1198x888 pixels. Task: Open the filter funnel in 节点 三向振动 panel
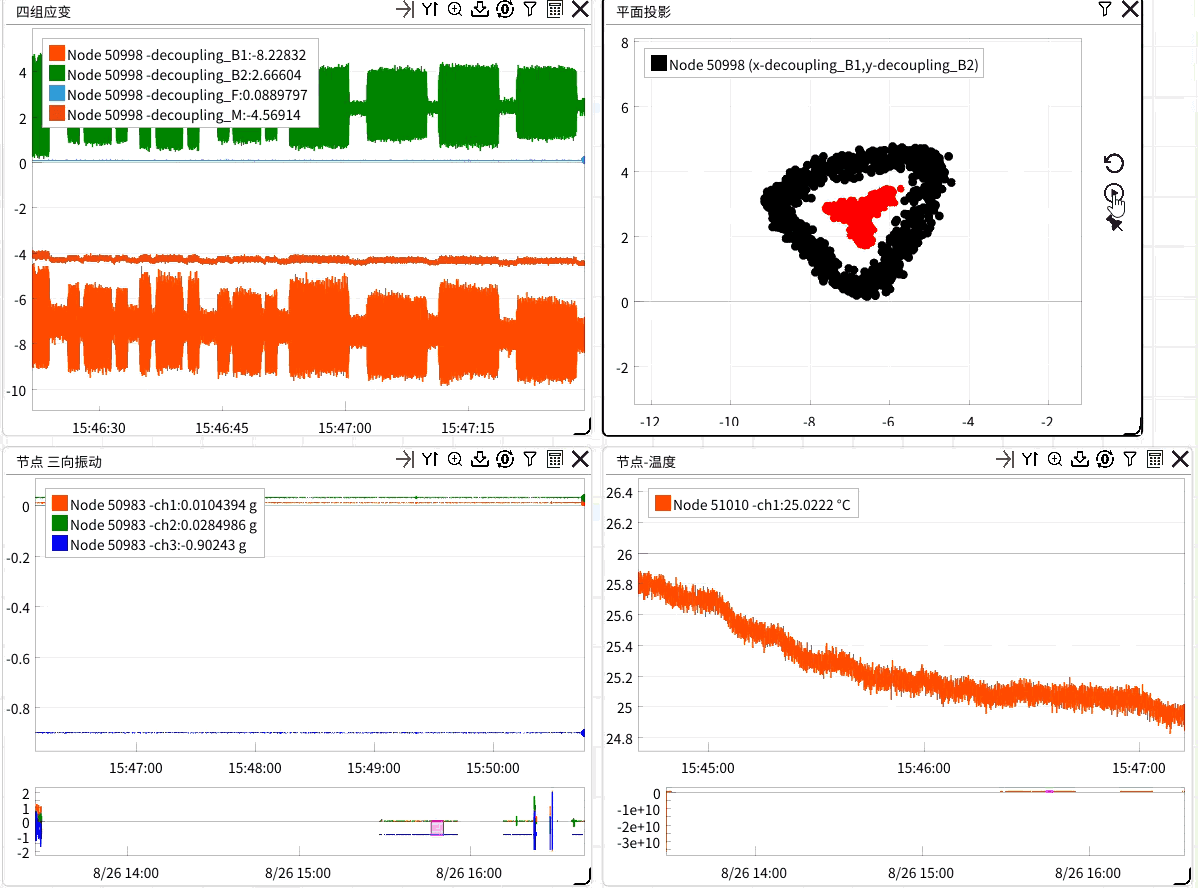click(530, 460)
